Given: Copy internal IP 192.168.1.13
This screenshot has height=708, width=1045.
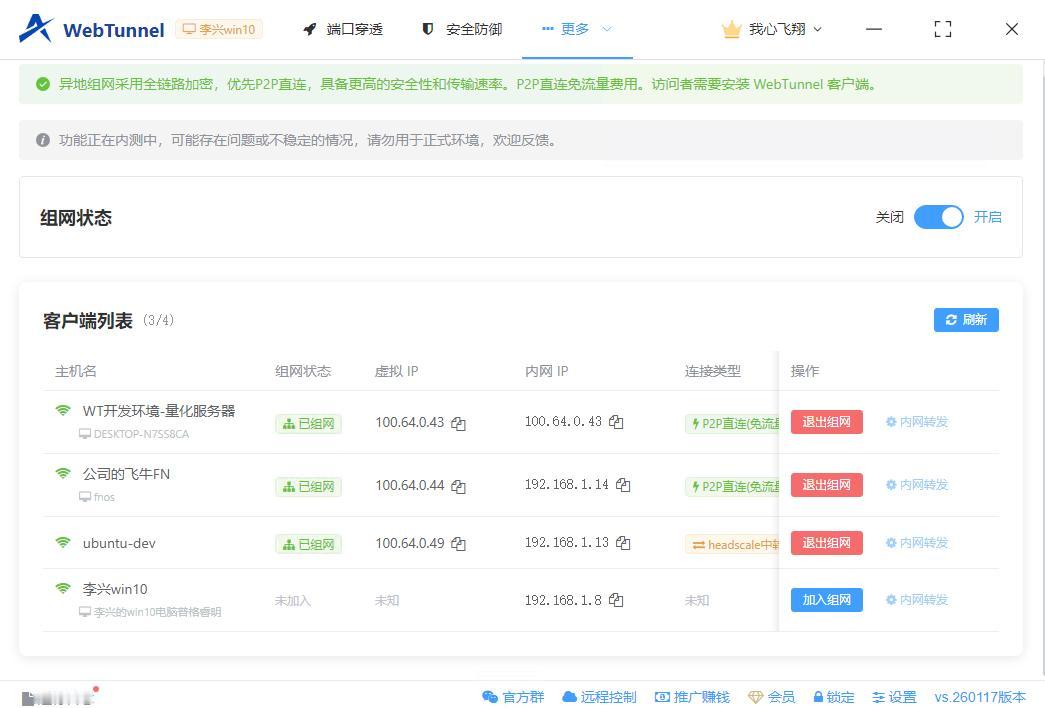Looking at the screenshot, I should pos(623,543).
